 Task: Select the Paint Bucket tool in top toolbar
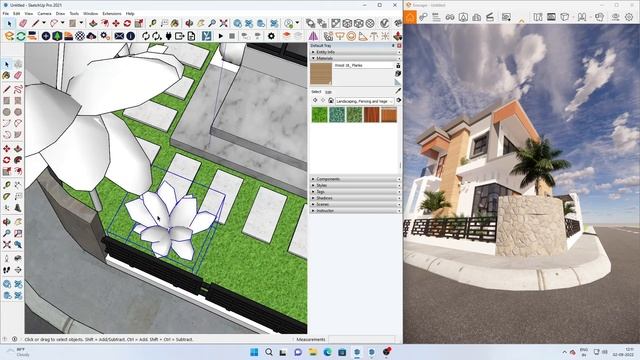tap(175, 23)
